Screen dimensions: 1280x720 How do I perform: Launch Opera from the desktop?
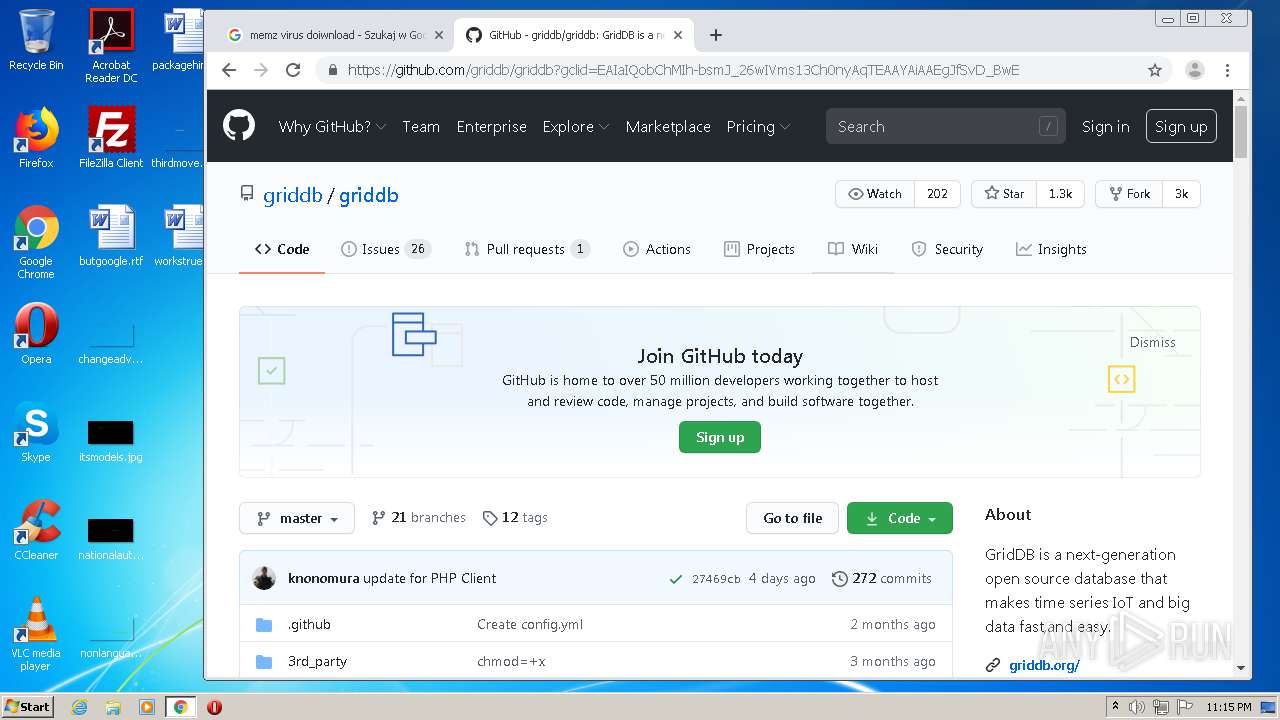(x=36, y=334)
